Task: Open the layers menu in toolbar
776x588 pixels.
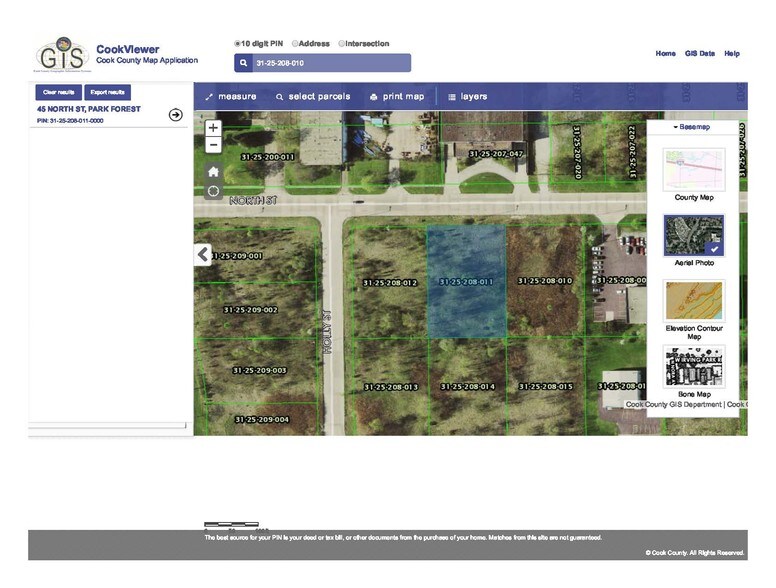Action: [467, 97]
